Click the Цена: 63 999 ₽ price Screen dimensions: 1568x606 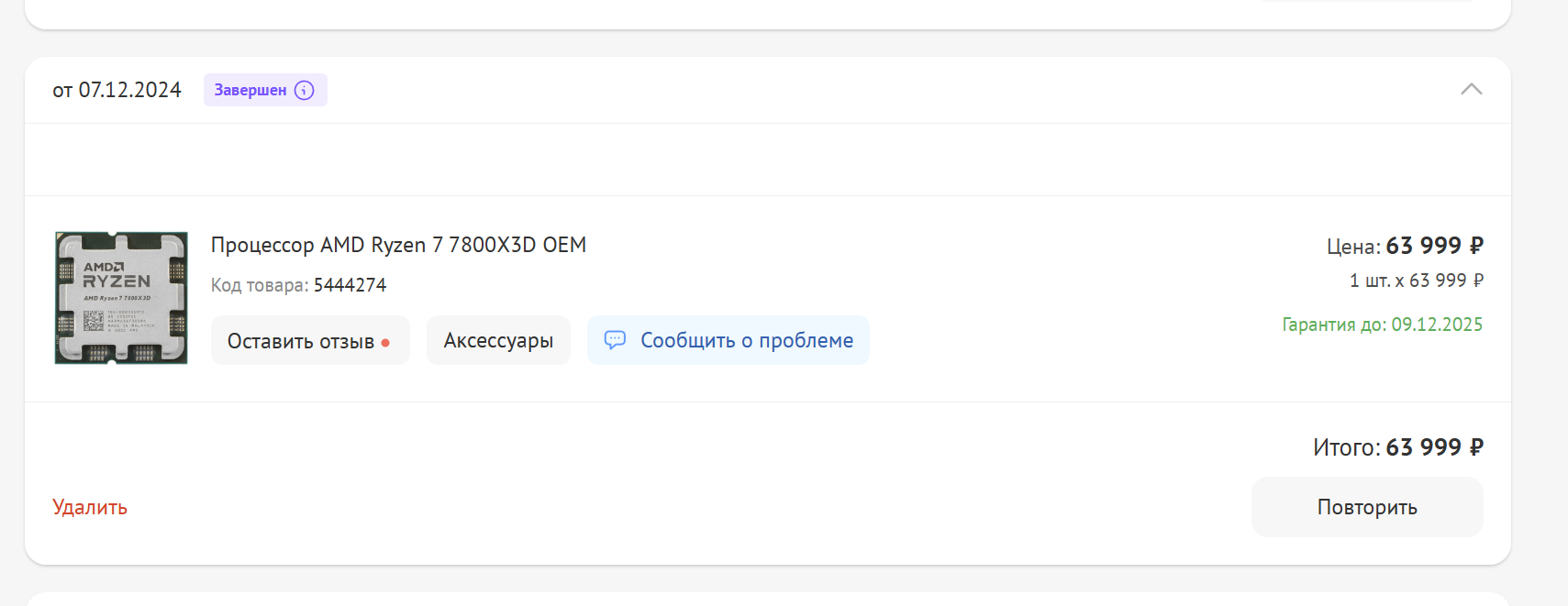1405,246
